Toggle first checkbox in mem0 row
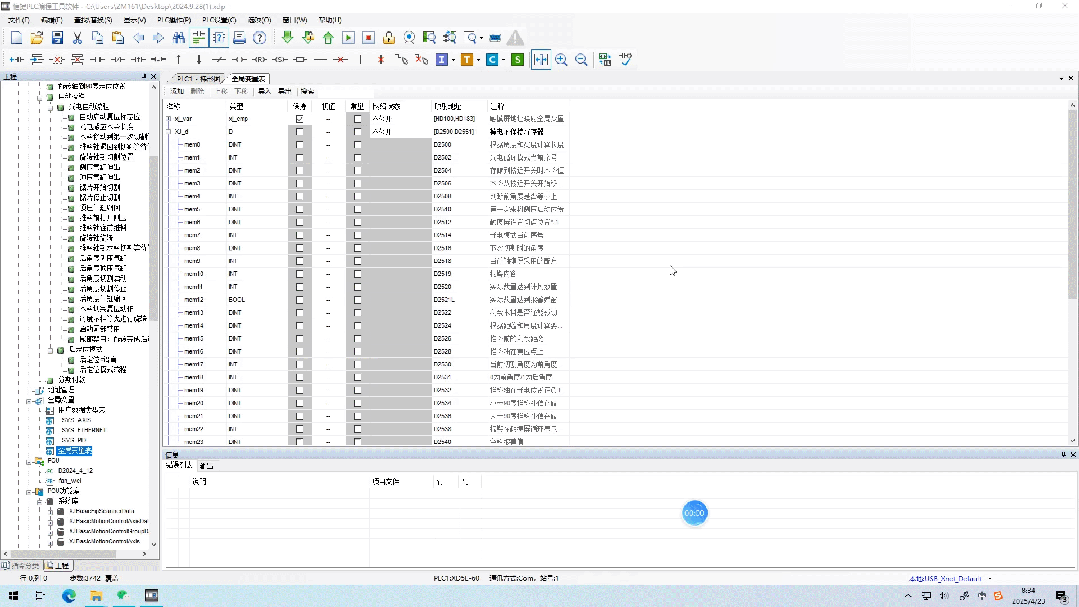Screen dimensions: 1079x607 click(299, 145)
